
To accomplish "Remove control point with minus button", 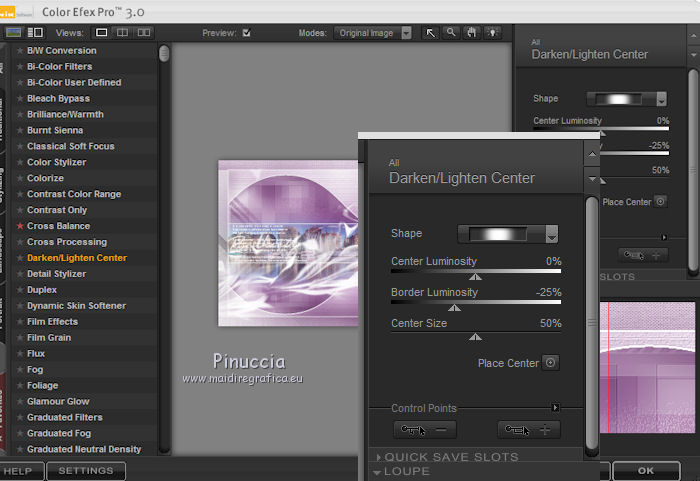I will pos(425,430).
